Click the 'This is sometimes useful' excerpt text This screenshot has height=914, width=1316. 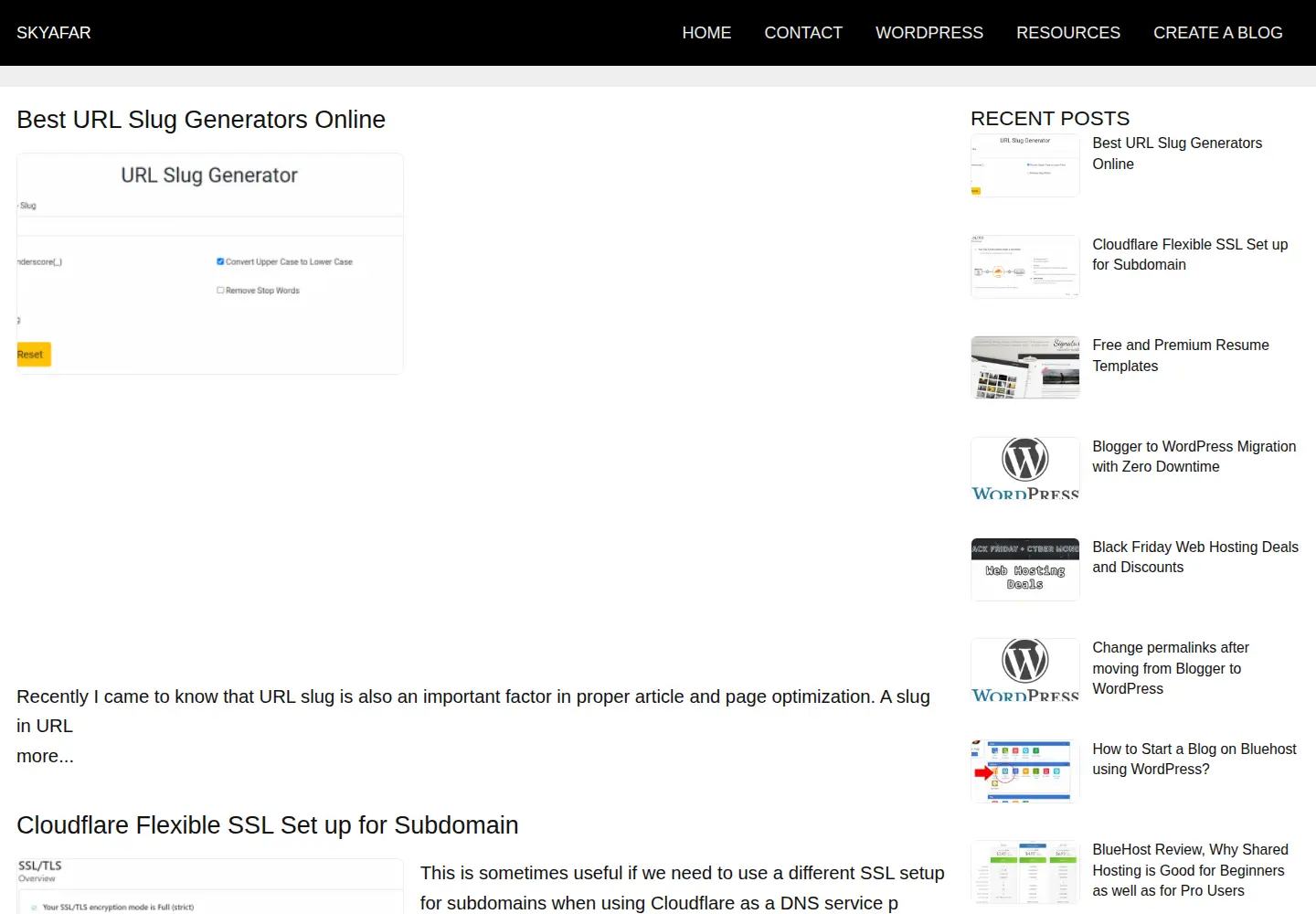pyautogui.click(x=683, y=887)
